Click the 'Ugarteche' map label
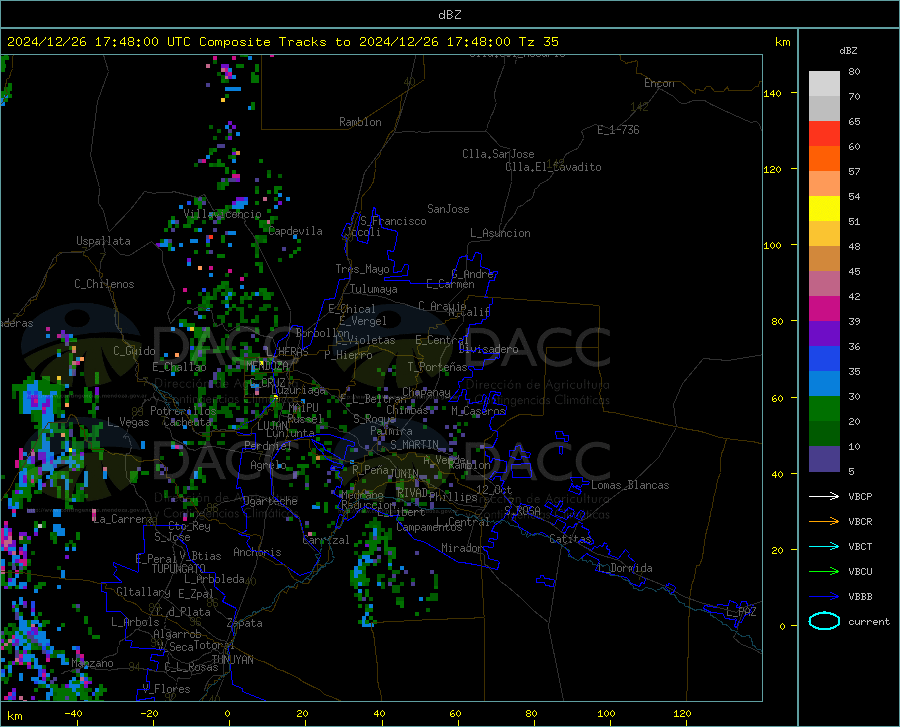The height and width of the screenshot is (727, 900). point(270,501)
